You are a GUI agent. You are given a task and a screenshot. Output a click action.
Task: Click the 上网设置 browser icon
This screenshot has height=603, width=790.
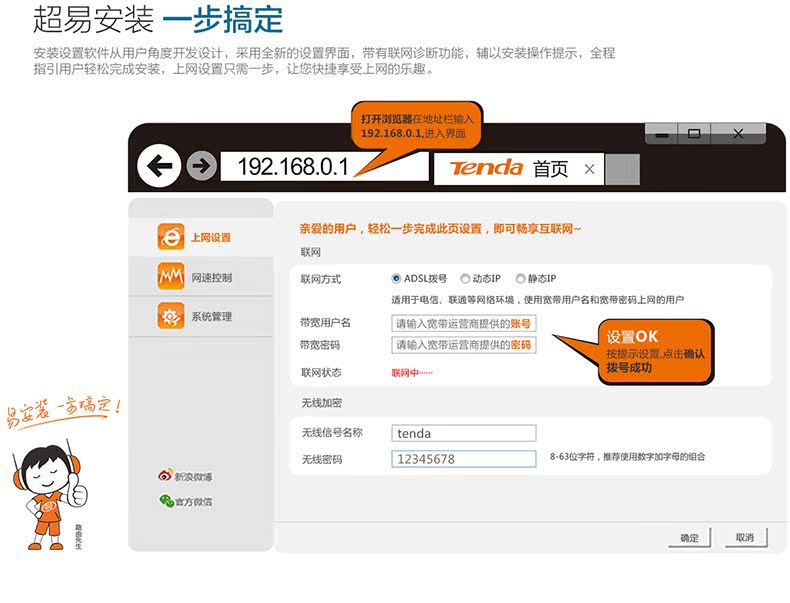click(171, 237)
